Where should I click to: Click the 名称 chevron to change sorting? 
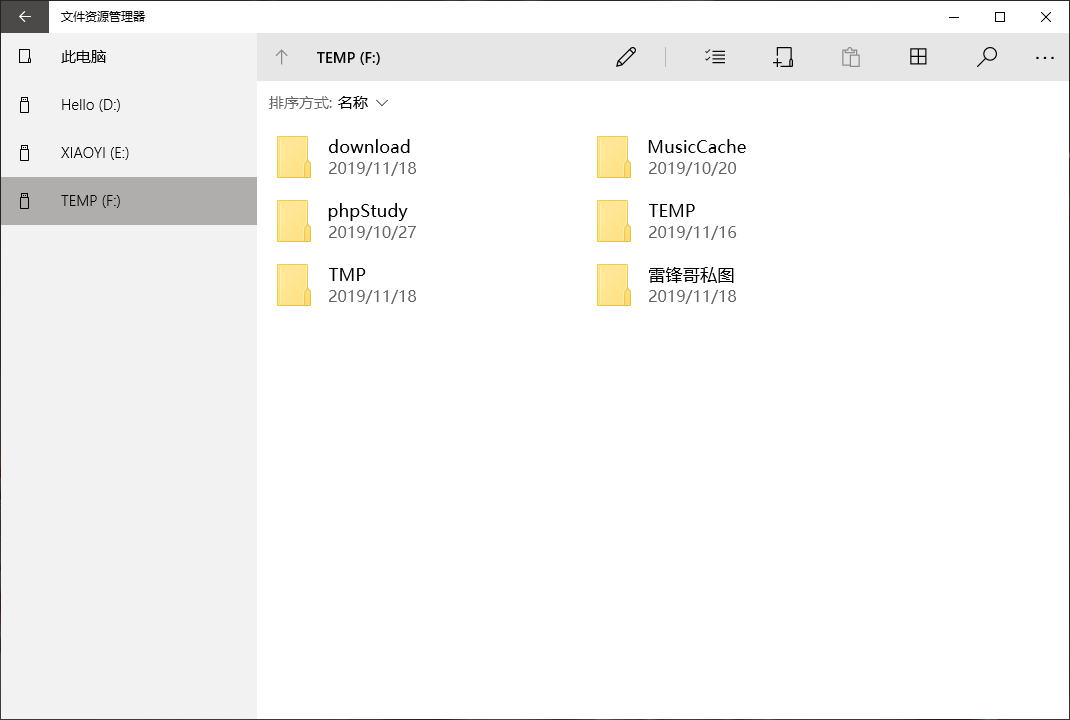[x=382, y=102]
